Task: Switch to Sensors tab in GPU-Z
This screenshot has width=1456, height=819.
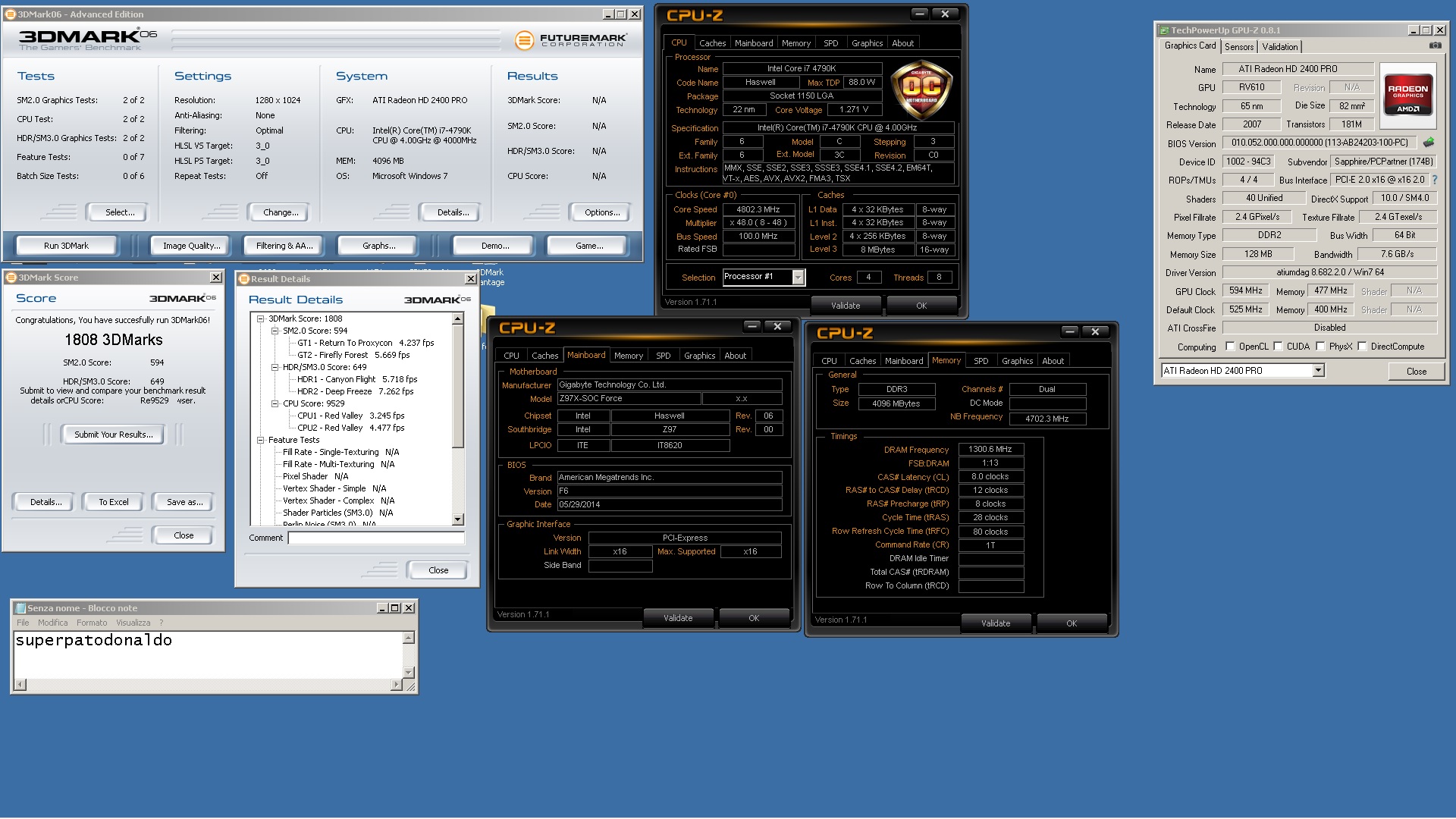Action: (1239, 47)
